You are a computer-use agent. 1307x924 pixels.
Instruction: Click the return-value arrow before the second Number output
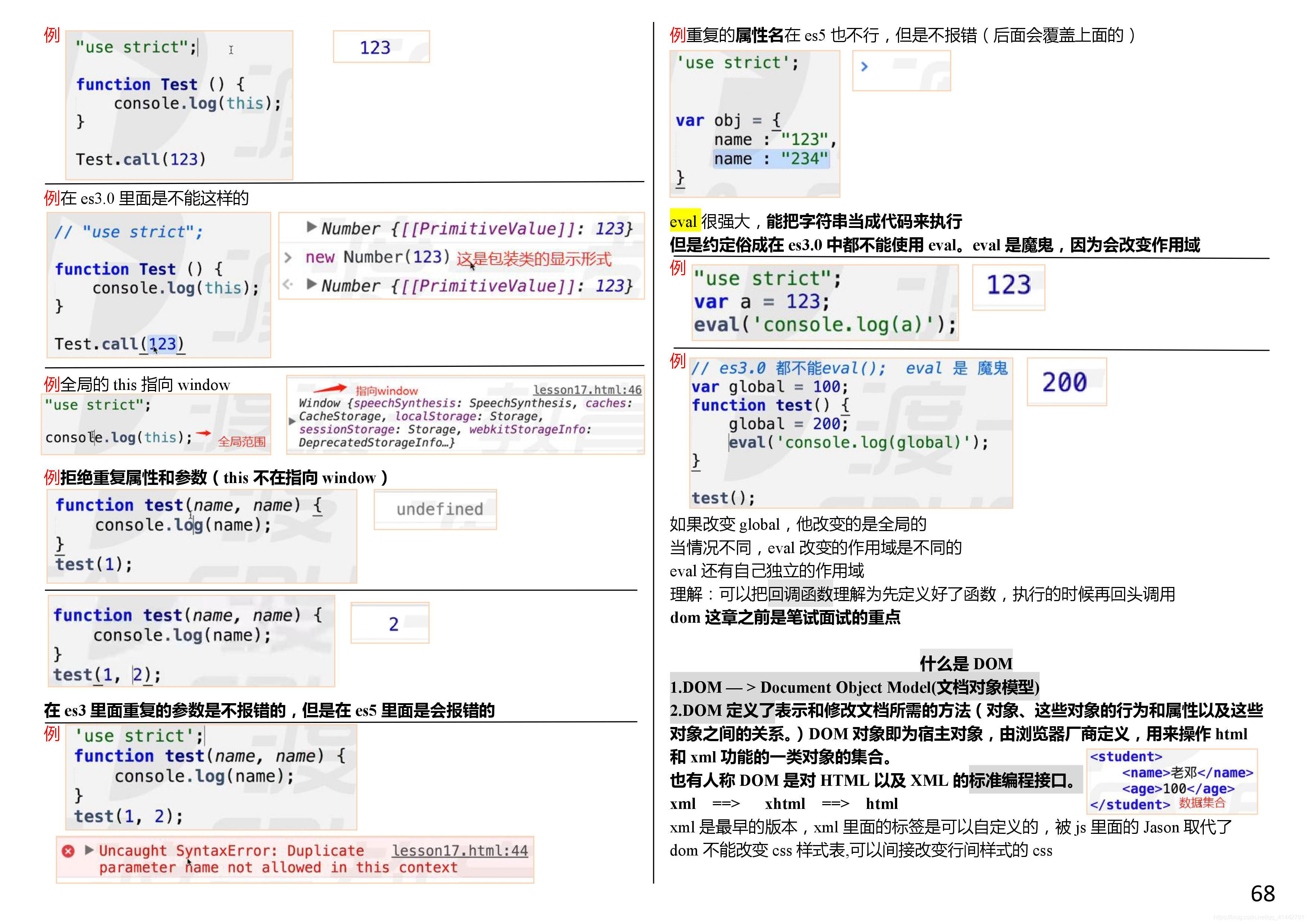[288, 285]
